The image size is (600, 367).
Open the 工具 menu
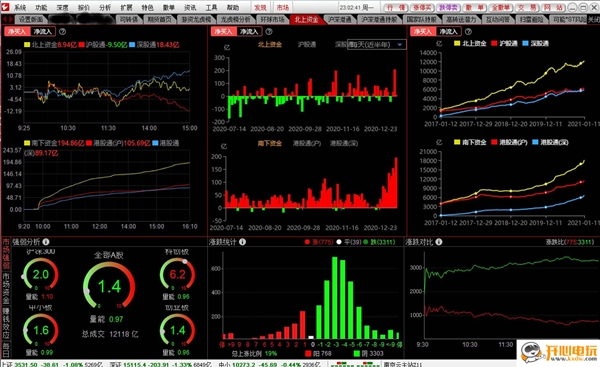(x=211, y=7)
